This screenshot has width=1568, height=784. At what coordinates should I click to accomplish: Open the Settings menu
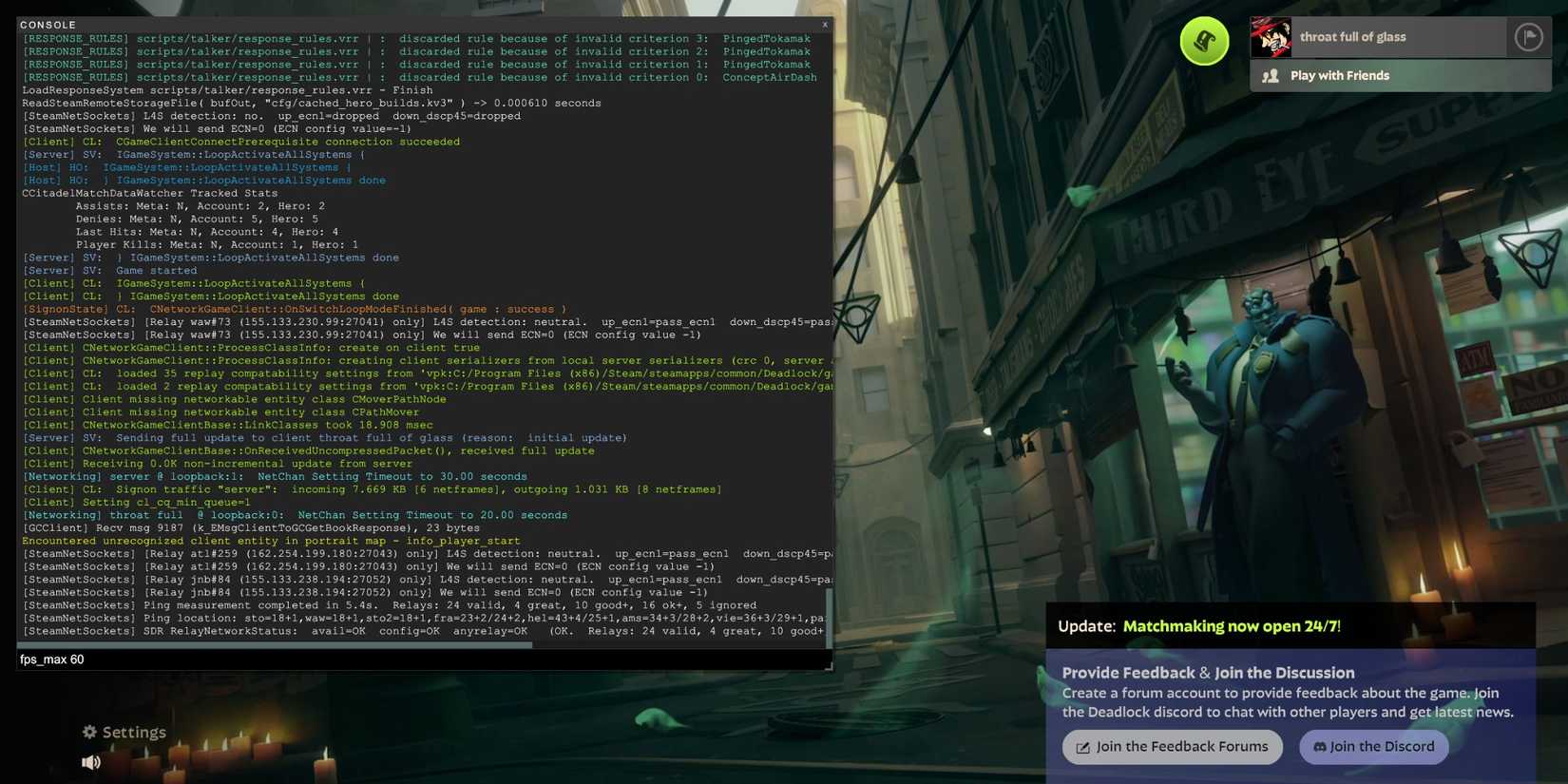124,732
